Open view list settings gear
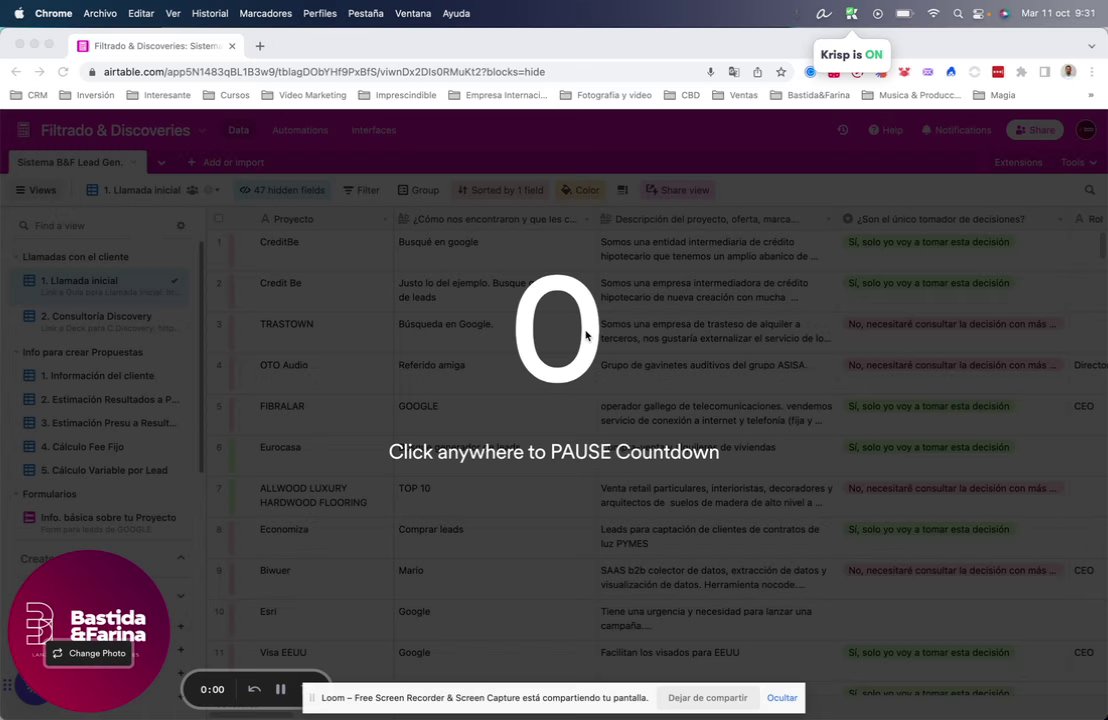Screen dimensions: 1108x720 [x=181, y=225]
